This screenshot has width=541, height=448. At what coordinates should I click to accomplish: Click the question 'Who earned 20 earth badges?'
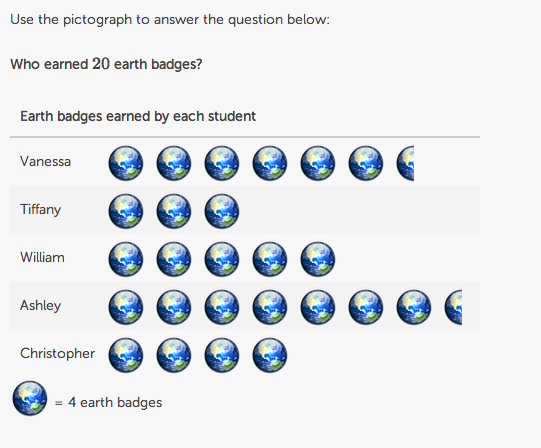[106, 64]
